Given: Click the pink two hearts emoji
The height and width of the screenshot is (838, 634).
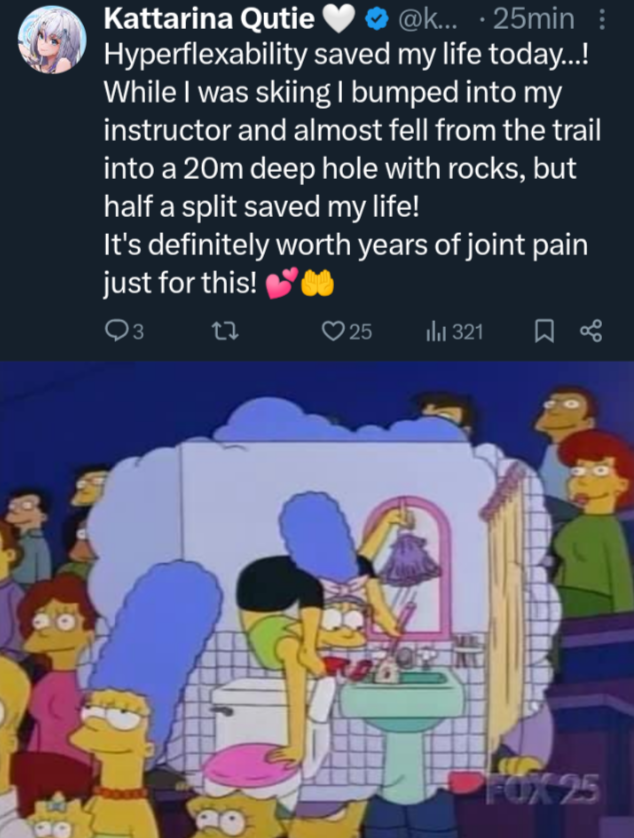Looking at the screenshot, I should point(282,284).
